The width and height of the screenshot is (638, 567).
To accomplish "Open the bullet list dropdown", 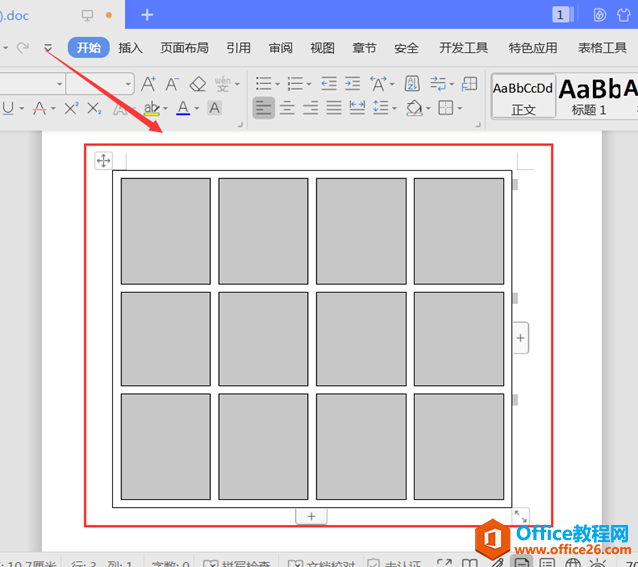I will [276, 85].
